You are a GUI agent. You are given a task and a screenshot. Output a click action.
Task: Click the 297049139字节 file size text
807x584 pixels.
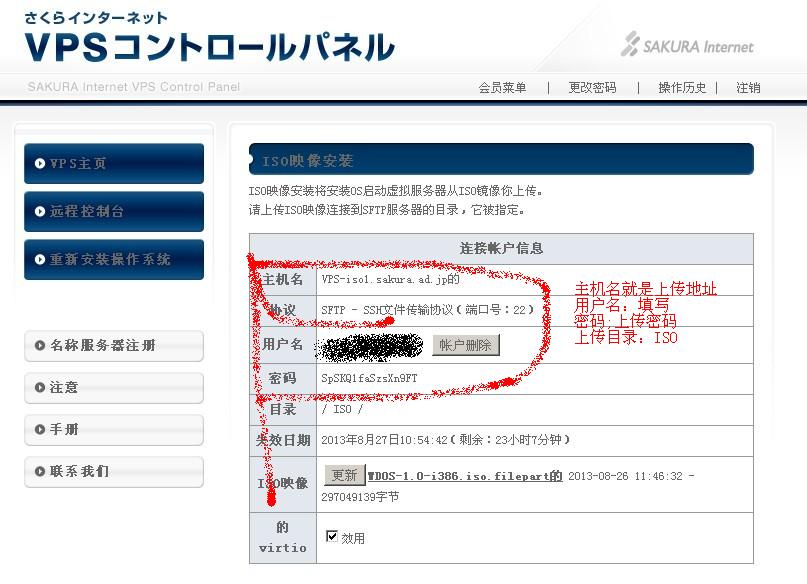click(360, 497)
